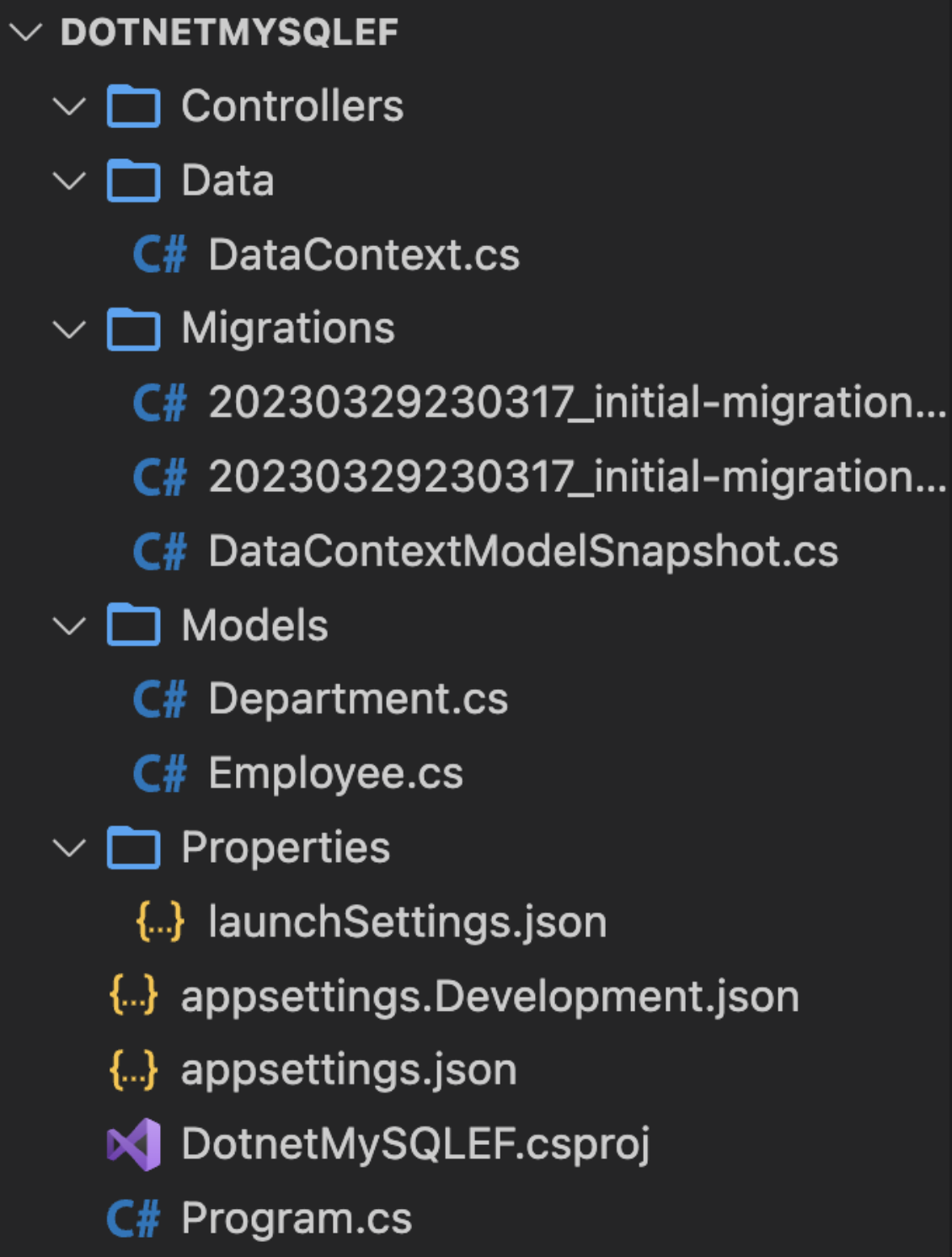The image size is (952, 1257).
Task: Collapse the DOTNETMYSQLEF root project chevron
Action: (25, 33)
